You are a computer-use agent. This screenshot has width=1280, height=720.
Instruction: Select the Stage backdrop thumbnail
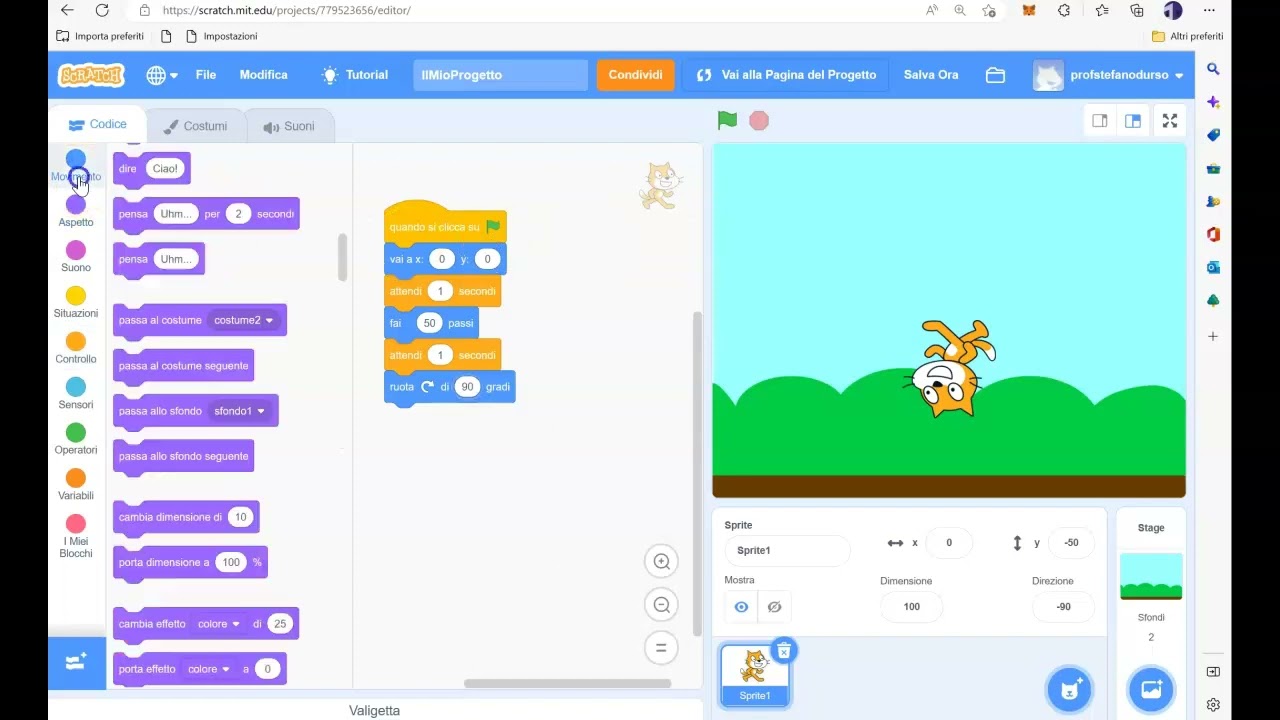tap(1151, 576)
